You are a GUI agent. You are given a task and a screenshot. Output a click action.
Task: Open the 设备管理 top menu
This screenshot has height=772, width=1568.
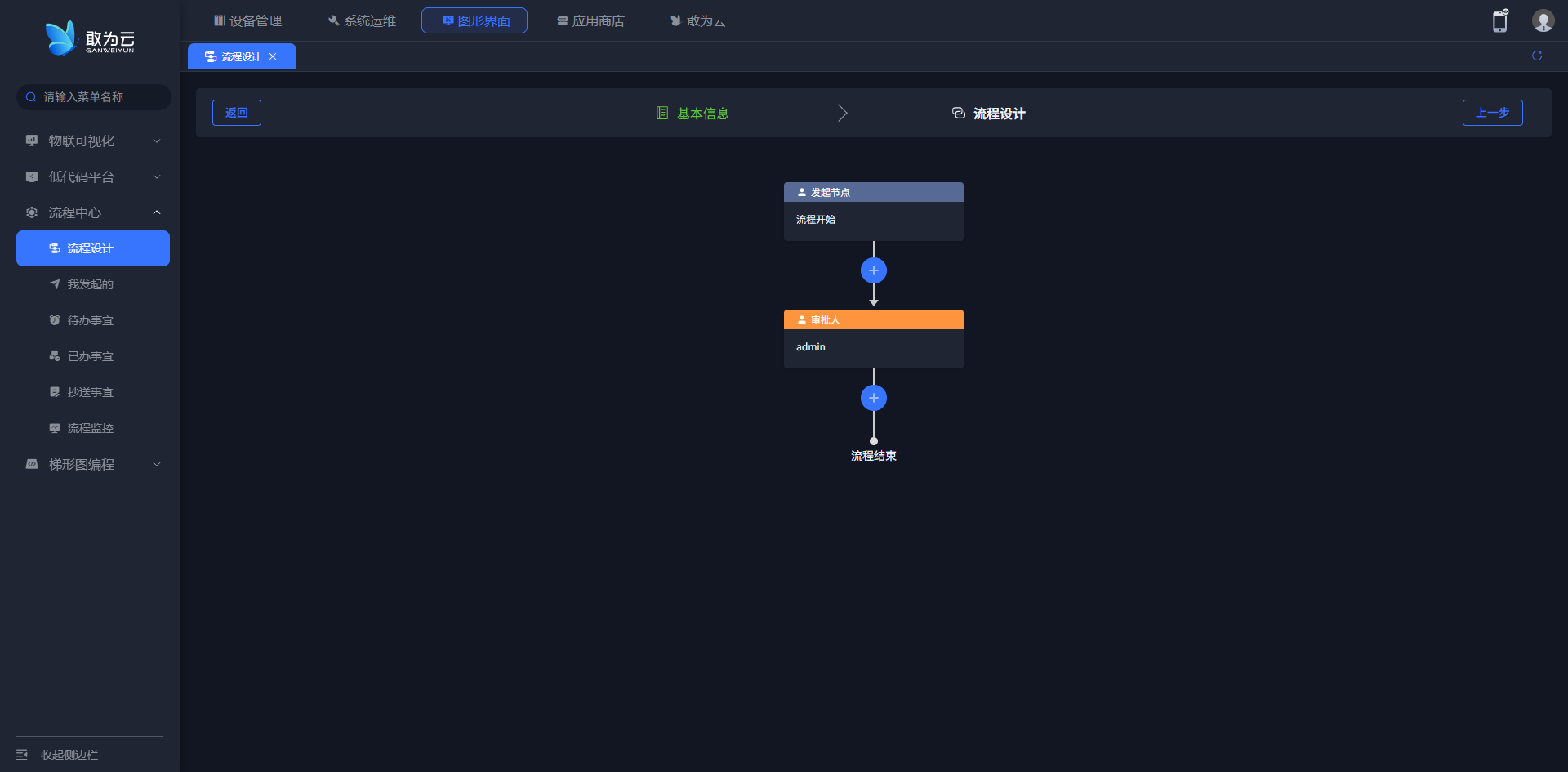point(247,20)
